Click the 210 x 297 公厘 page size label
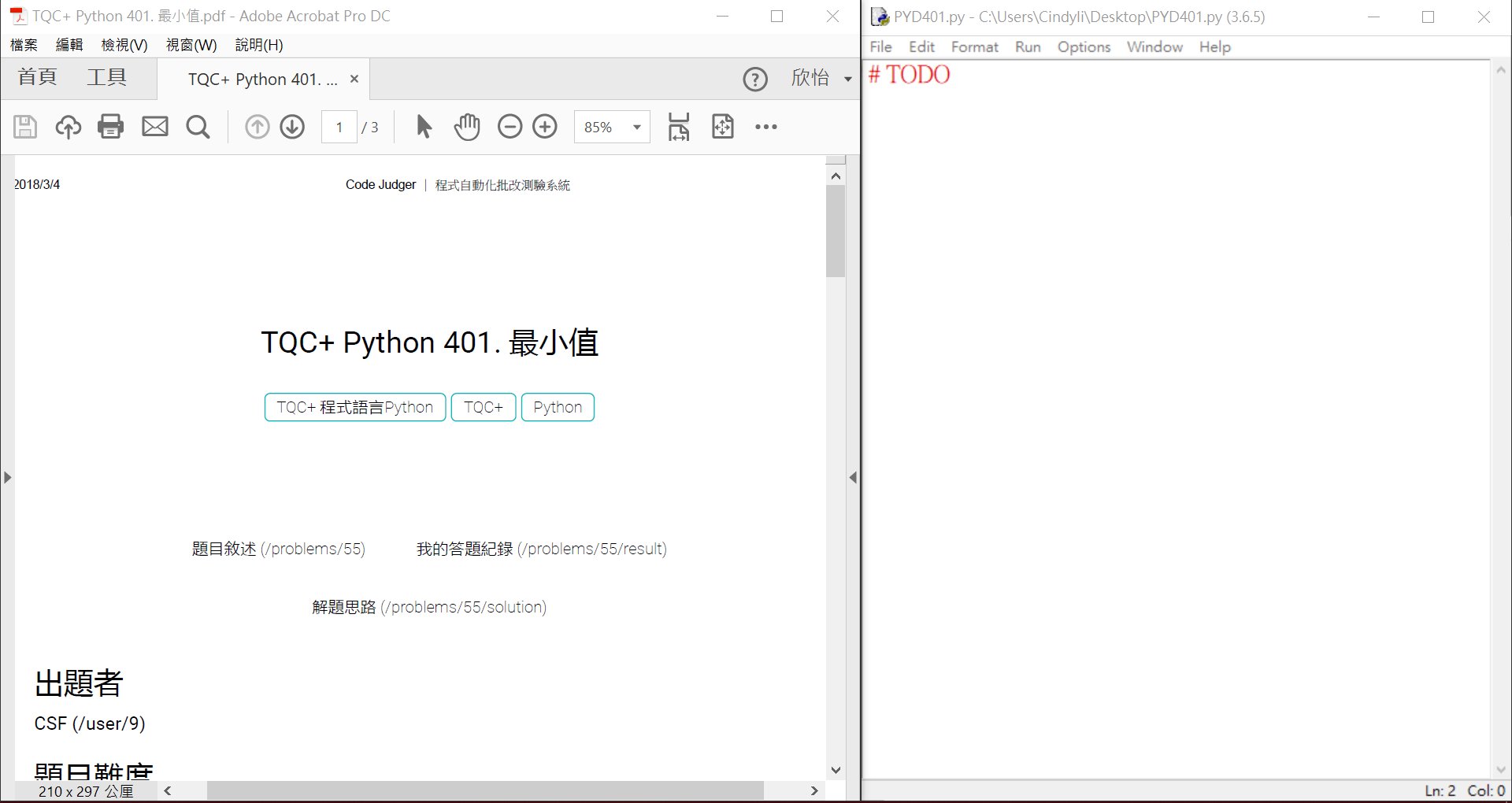 click(86, 791)
